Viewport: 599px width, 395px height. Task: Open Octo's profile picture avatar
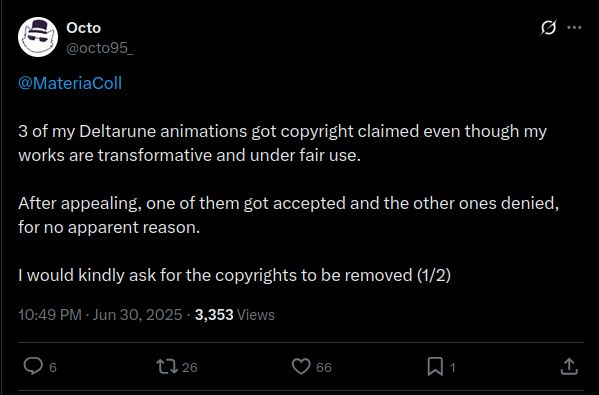(x=38, y=37)
